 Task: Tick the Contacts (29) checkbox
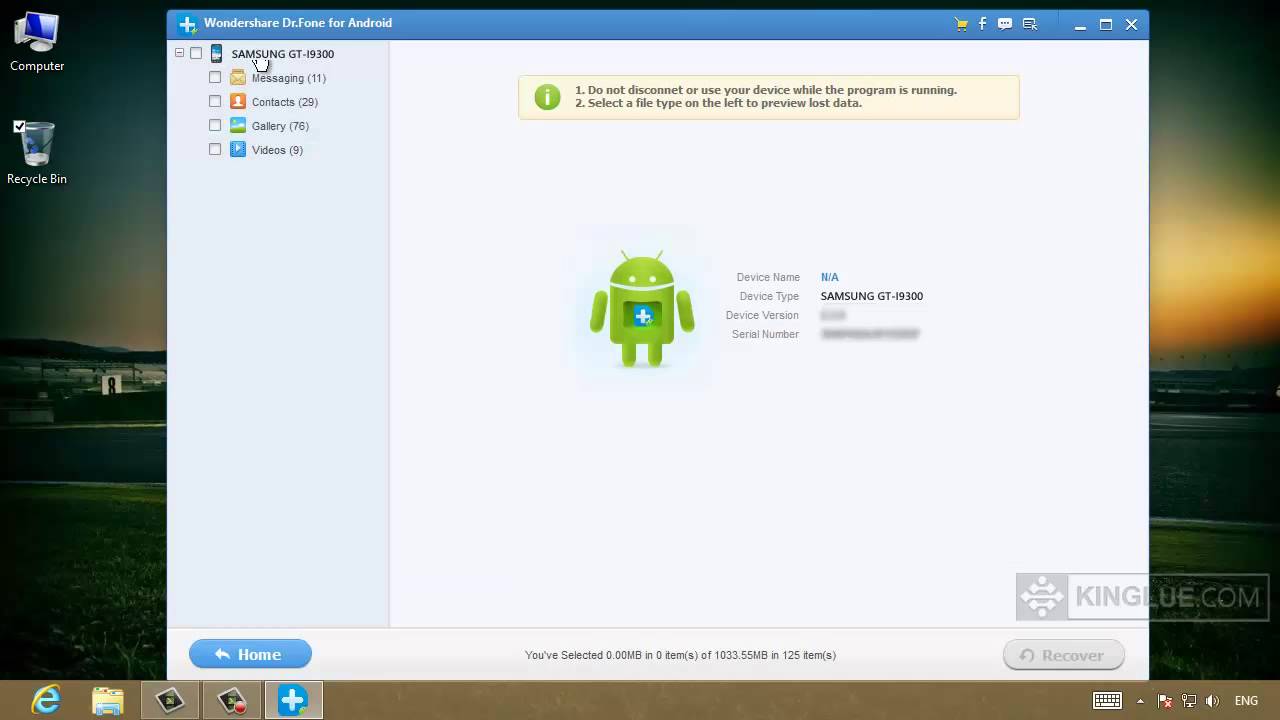(x=215, y=101)
